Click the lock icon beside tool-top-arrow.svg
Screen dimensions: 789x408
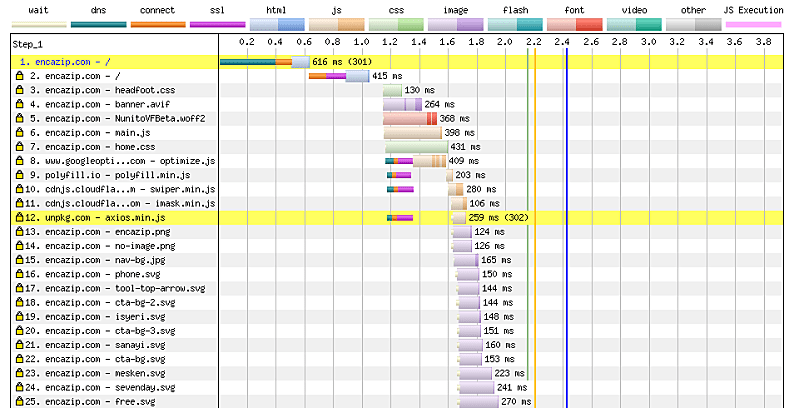pos(20,288)
